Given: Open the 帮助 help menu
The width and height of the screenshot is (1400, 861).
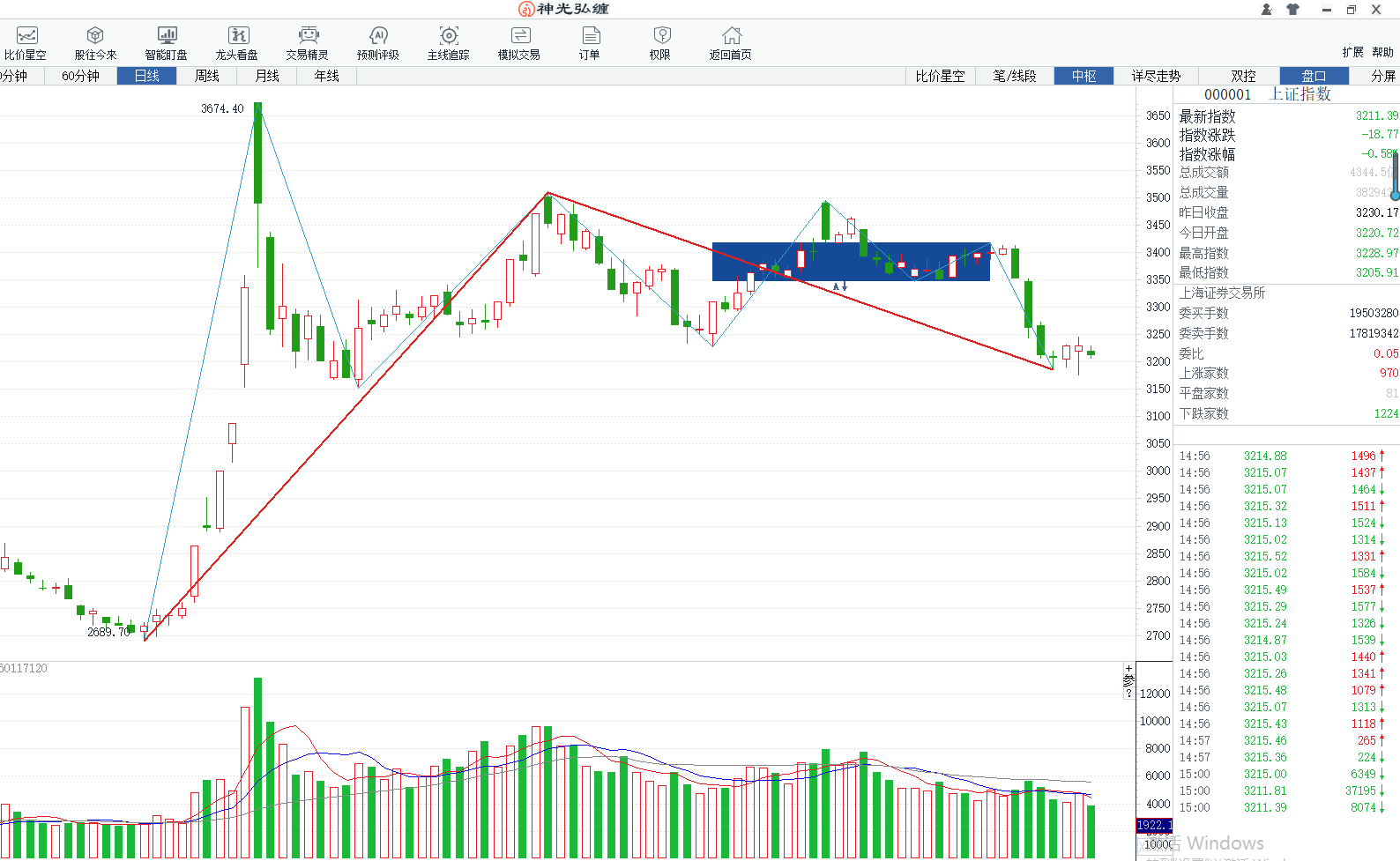Looking at the screenshot, I should click(x=1382, y=53).
